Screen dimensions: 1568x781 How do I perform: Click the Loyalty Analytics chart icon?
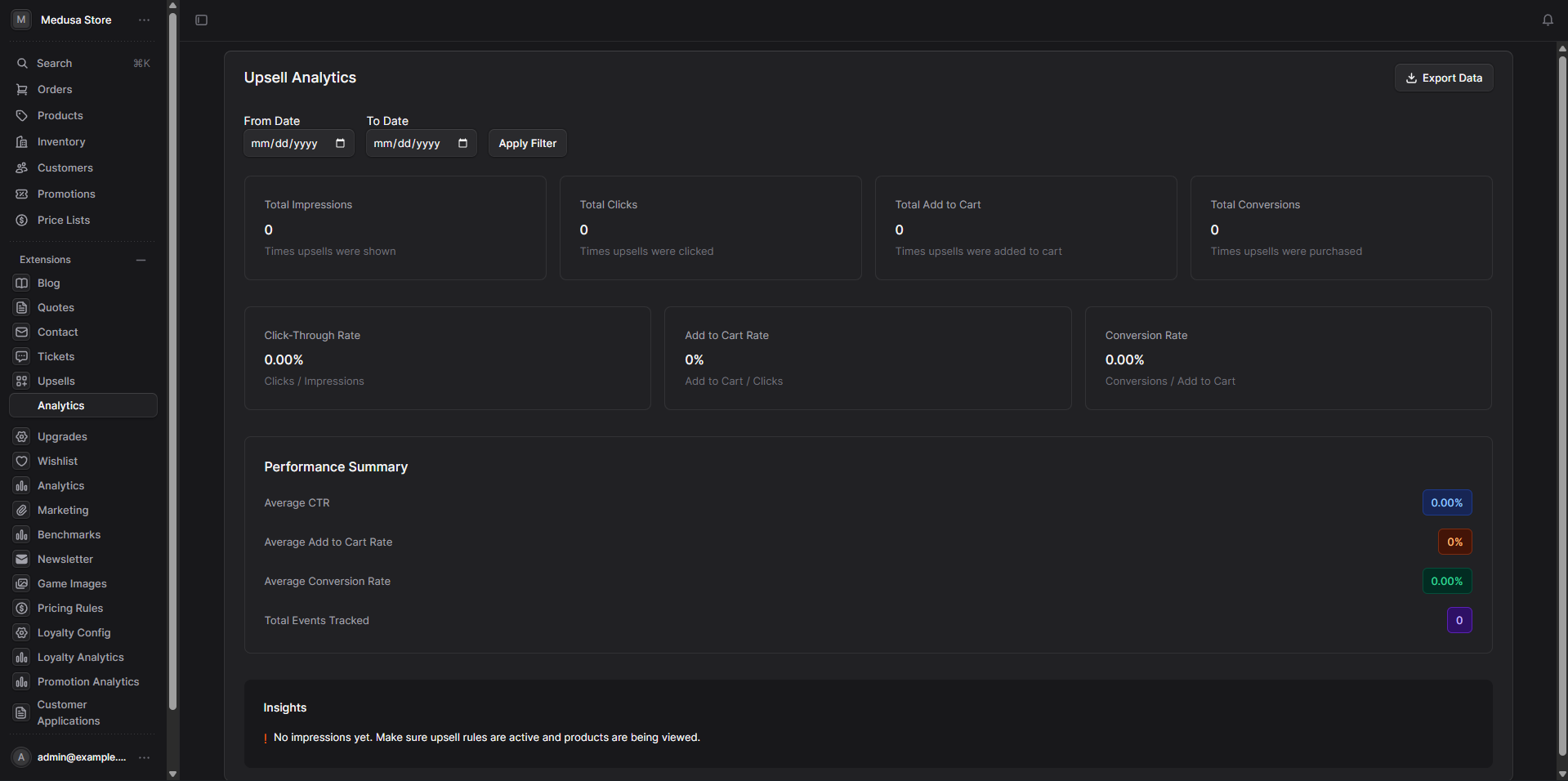[x=22, y=657]
